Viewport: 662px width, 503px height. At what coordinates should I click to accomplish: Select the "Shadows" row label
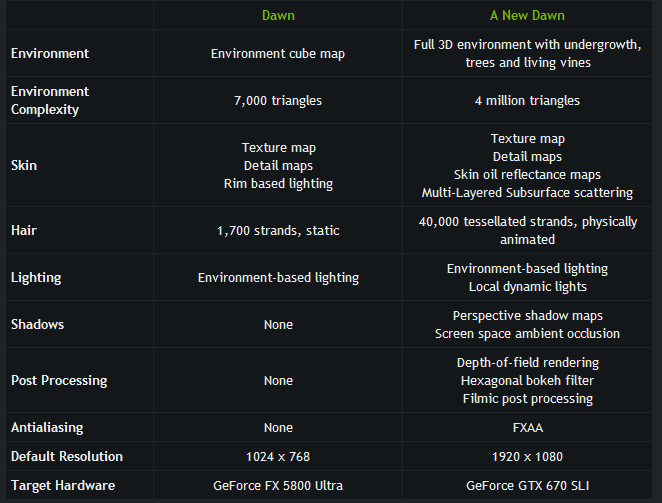click(x=38, y=324)
